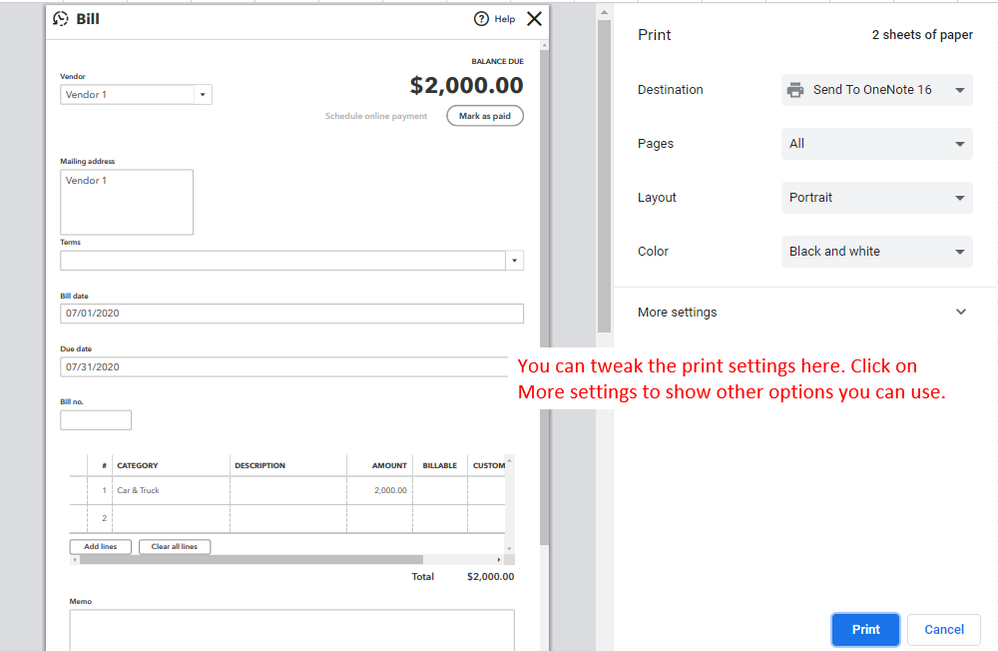Cancel the print dialog
Screen dimensions: 998x651
(944, 629)
